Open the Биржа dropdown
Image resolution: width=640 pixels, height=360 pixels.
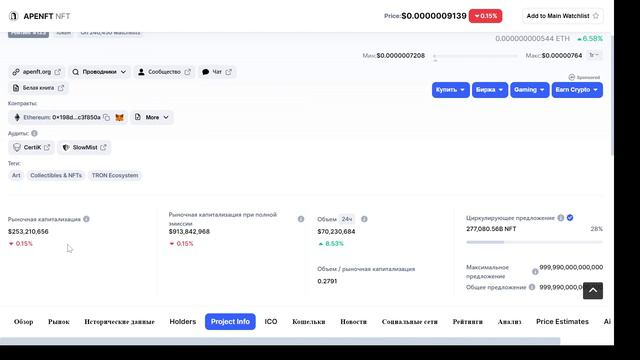(490, 90)
